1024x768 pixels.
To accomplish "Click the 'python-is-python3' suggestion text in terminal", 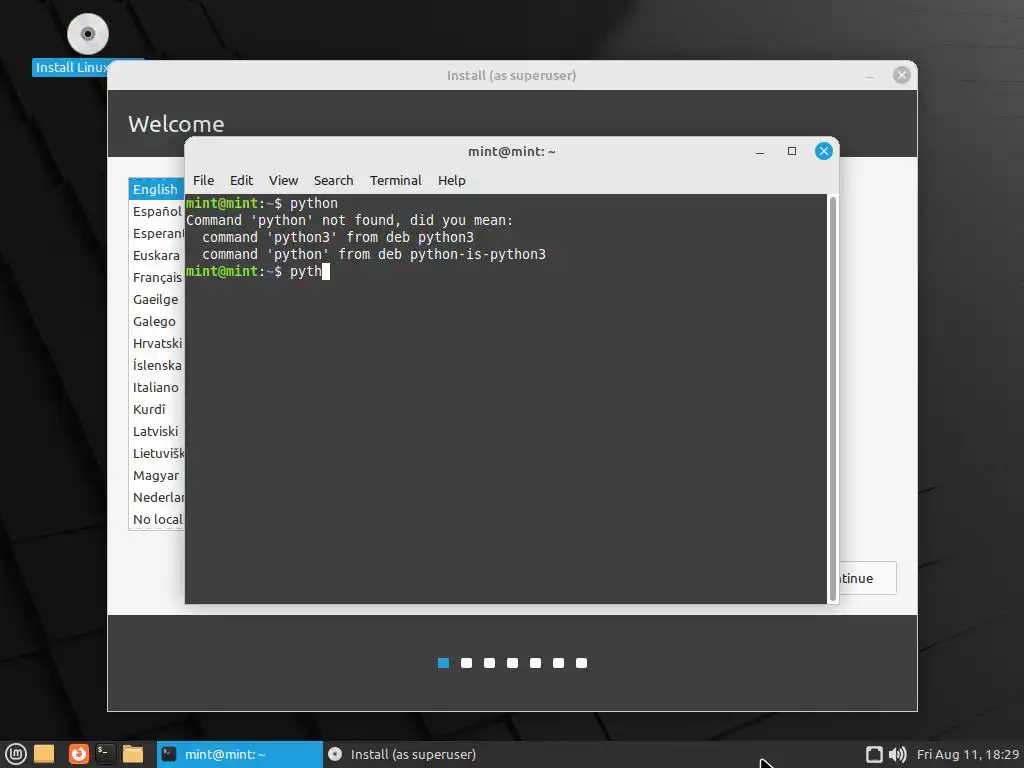I will [x=477, y=255].
